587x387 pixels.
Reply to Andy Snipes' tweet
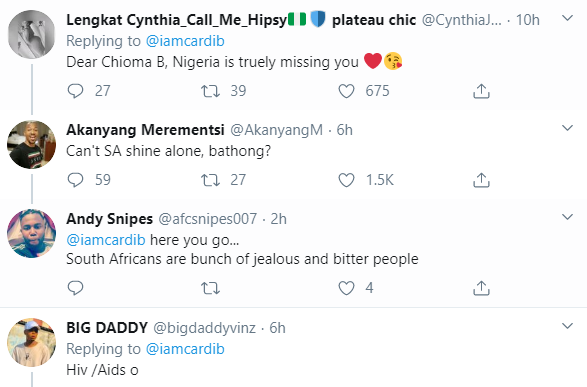[x=75, y=288]
